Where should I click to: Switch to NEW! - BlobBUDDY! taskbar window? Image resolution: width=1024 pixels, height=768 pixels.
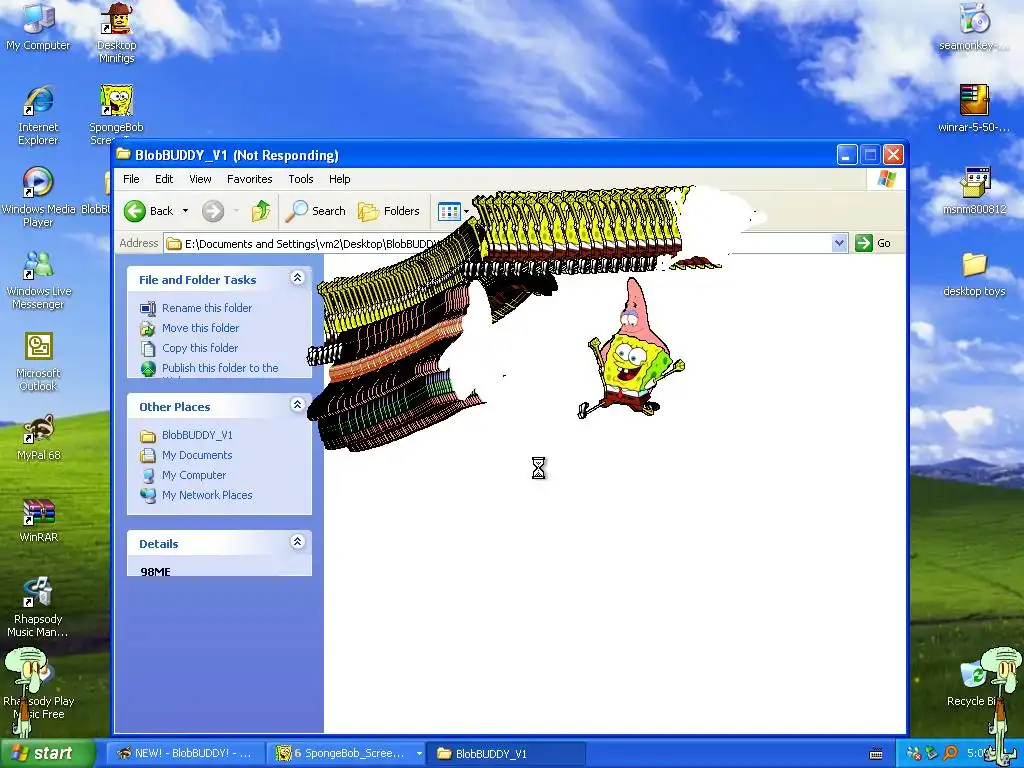click(185, 753)
